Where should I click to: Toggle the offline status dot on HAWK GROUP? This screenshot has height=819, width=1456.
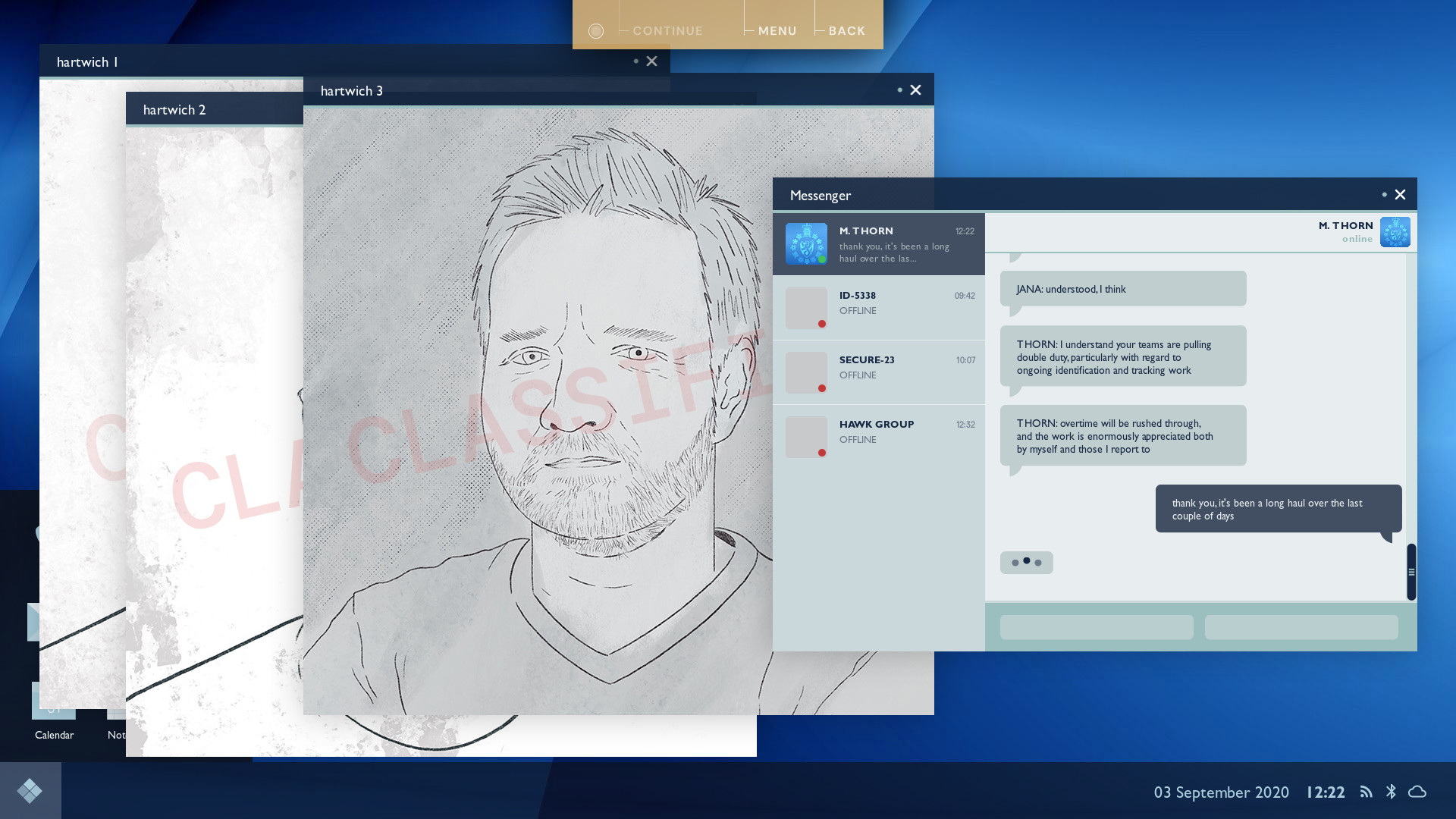pyautogui.click(x=821, y=451)
